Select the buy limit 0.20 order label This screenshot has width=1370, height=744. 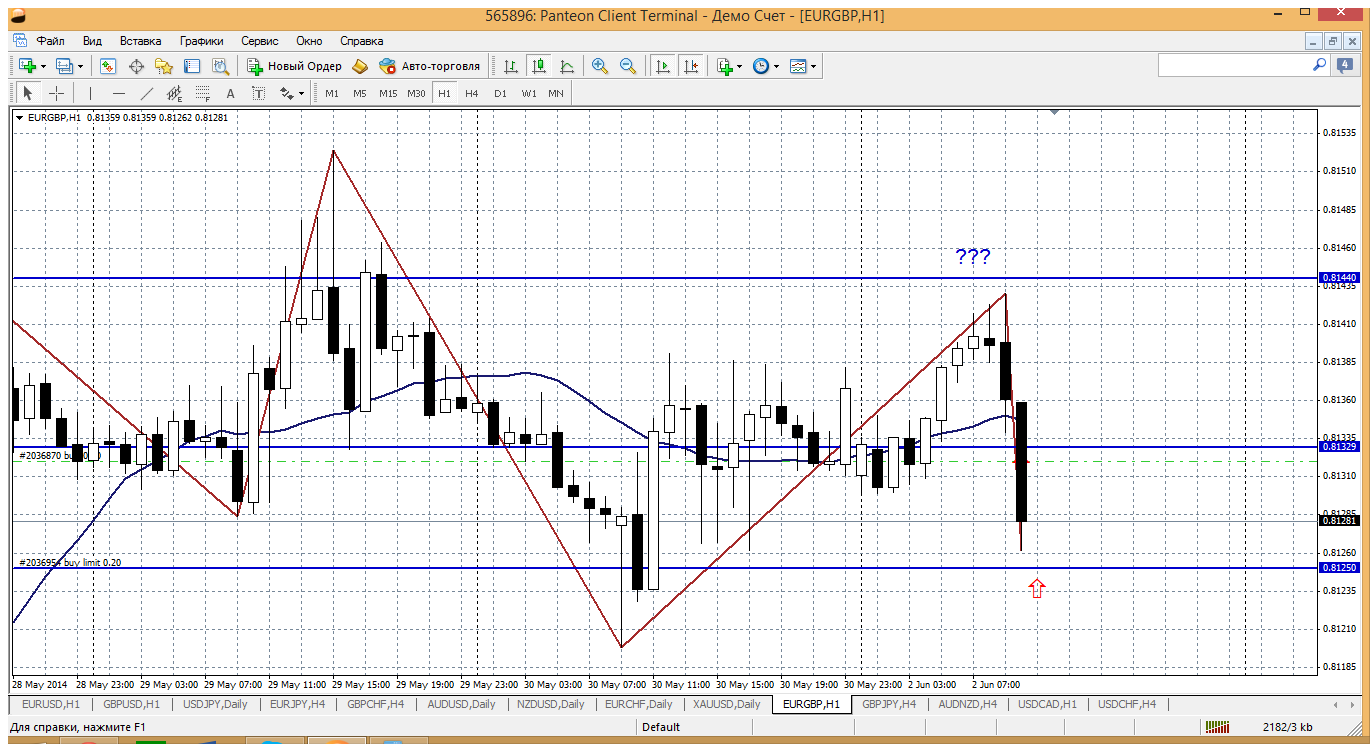71,563
